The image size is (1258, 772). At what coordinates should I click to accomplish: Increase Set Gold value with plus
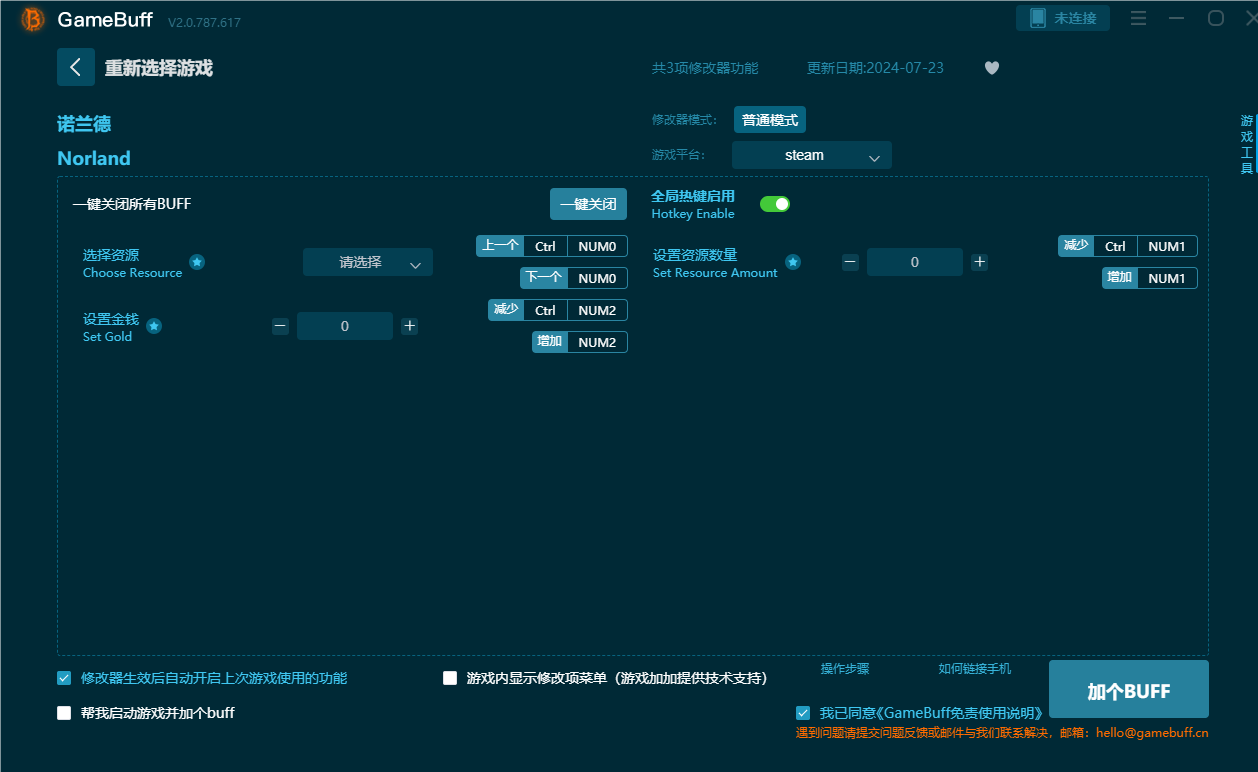(x=410, y=326)
